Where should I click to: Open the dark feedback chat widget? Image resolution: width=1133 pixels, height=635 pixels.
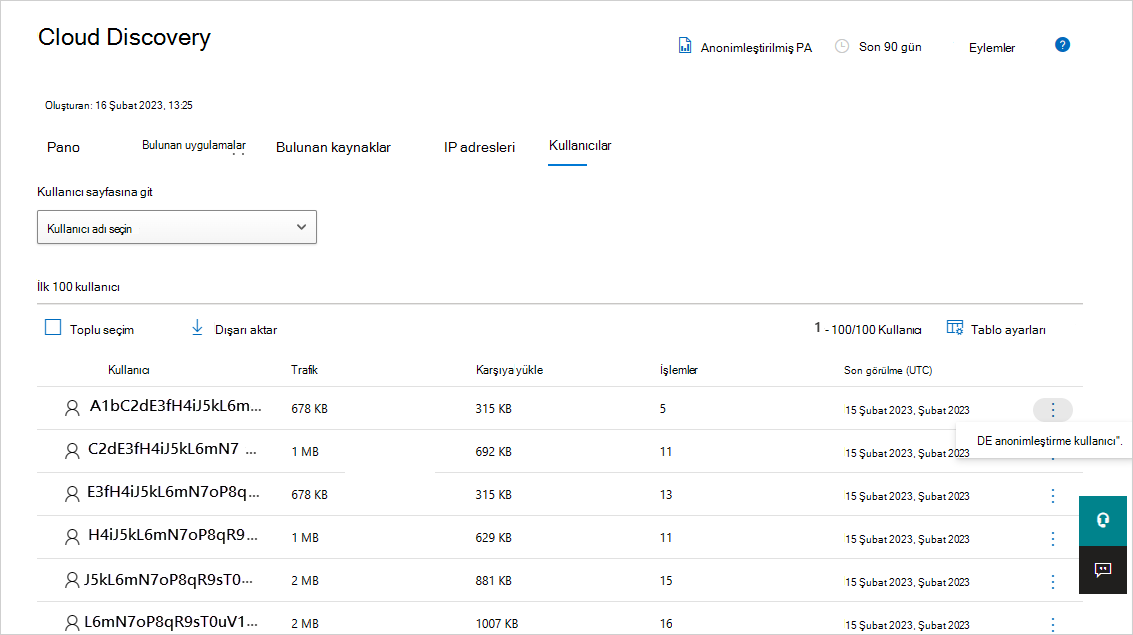pos(1103,570)
